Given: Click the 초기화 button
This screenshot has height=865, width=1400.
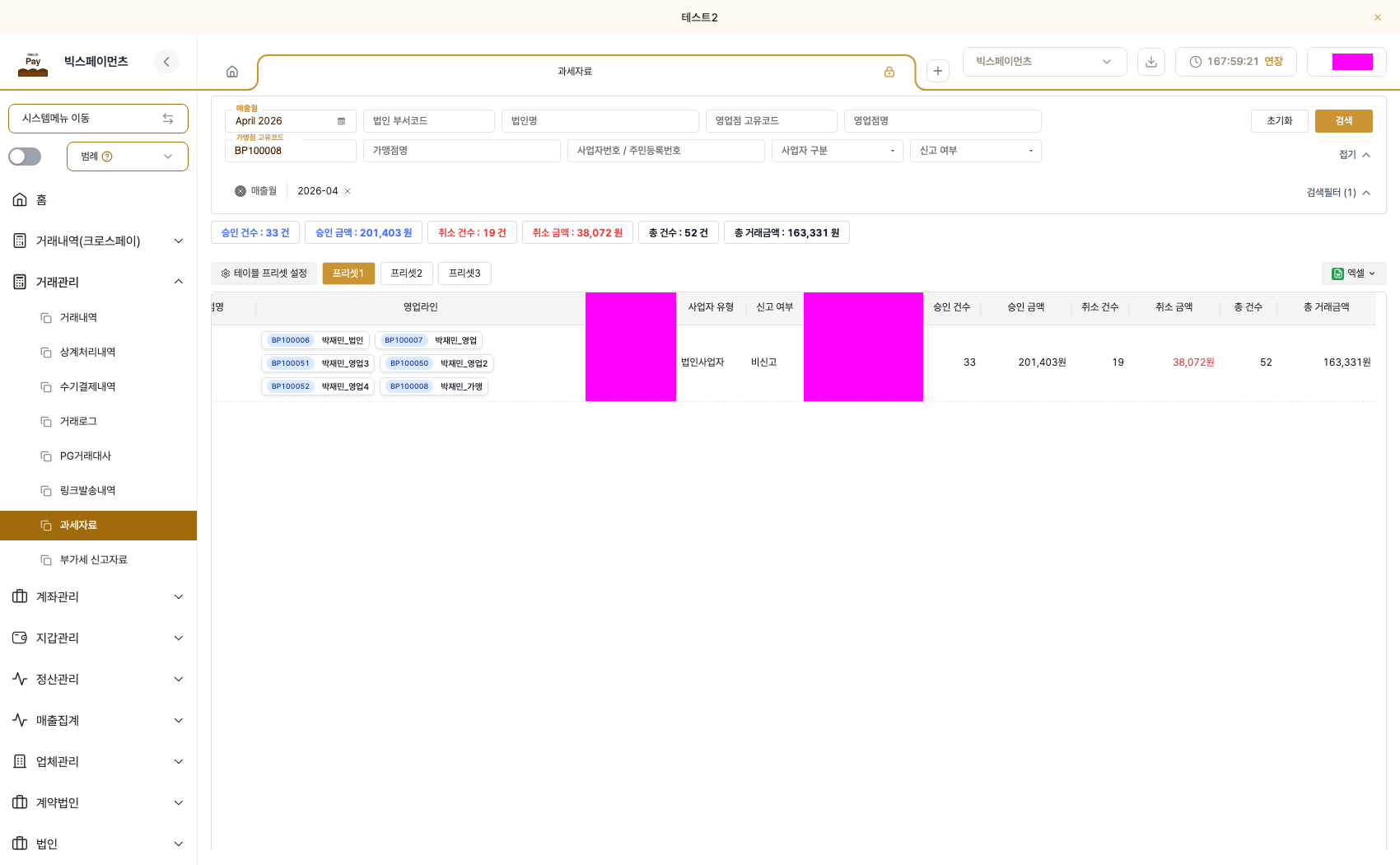Looking at the screenshot, I should pyautogui.click(x=1280, y=121).
